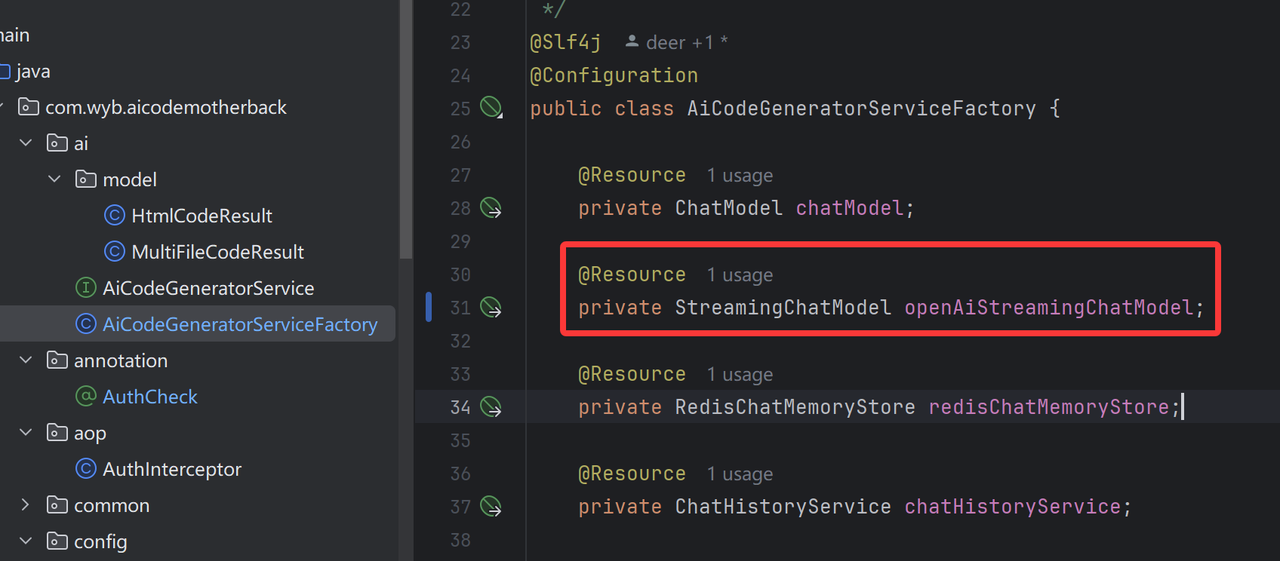1280x561 pixels.
Task: Click line number 34 in gutter
Action: [460, 407]
